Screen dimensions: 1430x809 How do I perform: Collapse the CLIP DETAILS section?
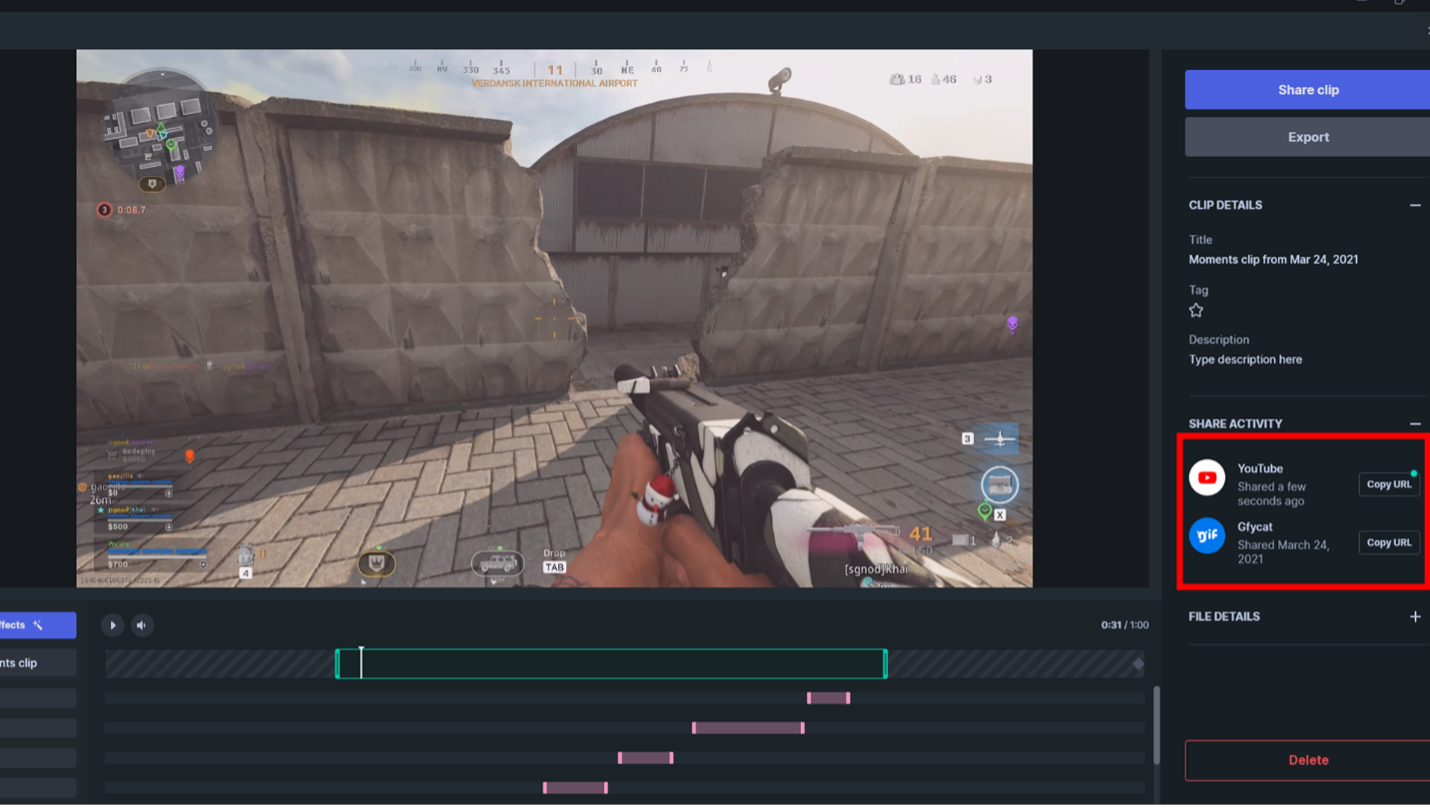pyautogui.click(x=1415, y=205)
